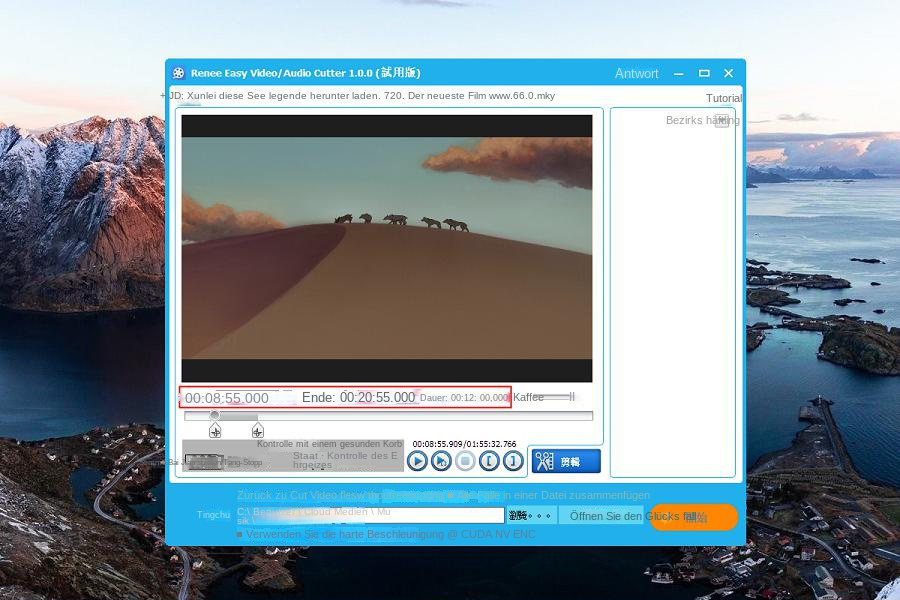Maximize the Renee Video Cutter window
The width and height of the screenshot is (900, 600).
704,73
